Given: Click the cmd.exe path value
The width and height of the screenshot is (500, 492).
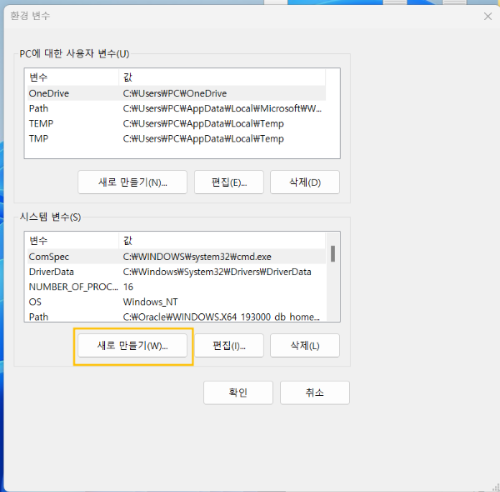Looking at the screenshot, I should tap(197, 257).
